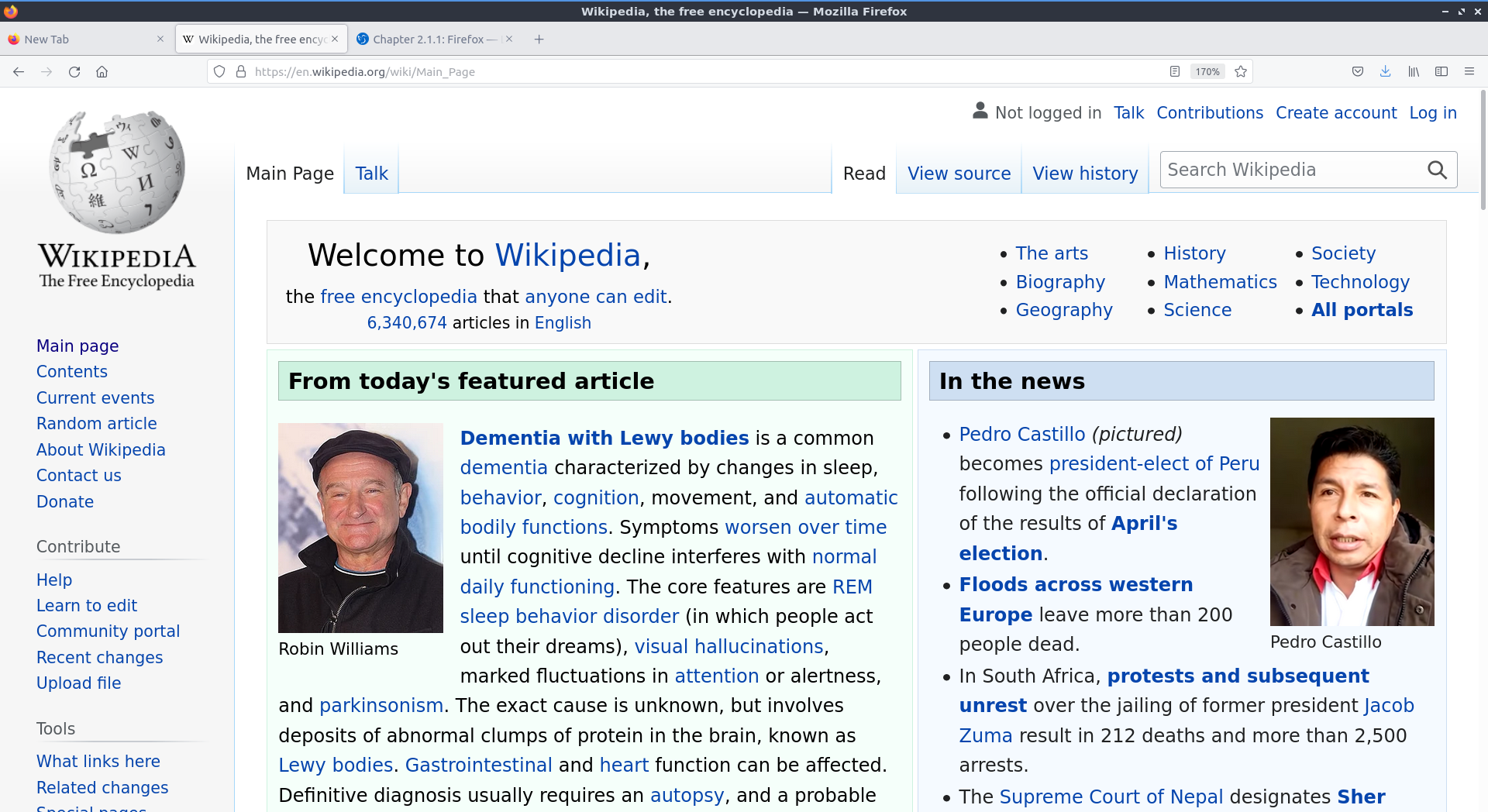Image resolution: width=1488 pixels, height=812 pixels.
Task: Switch to Chapter 2.1.1: Firefox tab
Action: pos(428,40)
